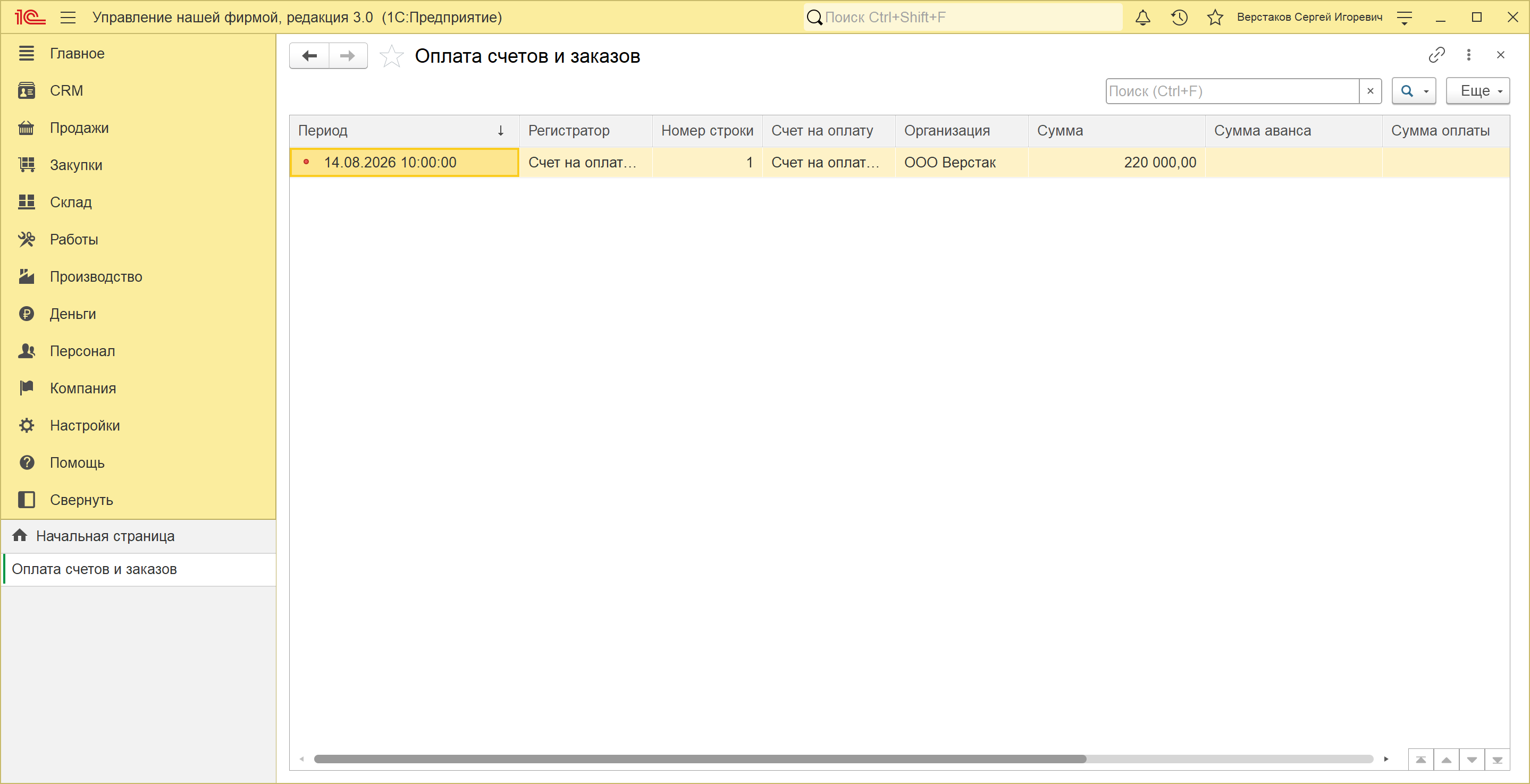Click the 220 000,00 amount cell
The image size is (1530, 784).
(x=1116, y=163)
